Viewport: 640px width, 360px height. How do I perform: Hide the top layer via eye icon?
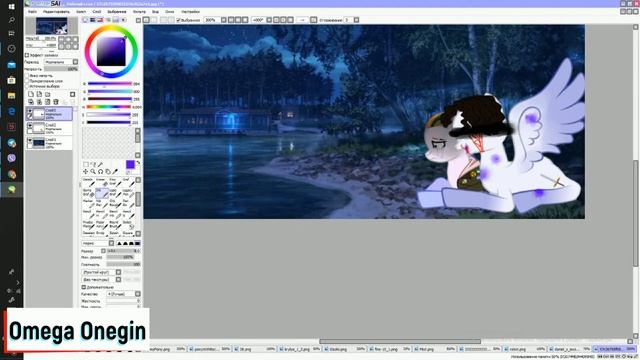point(29,111)
